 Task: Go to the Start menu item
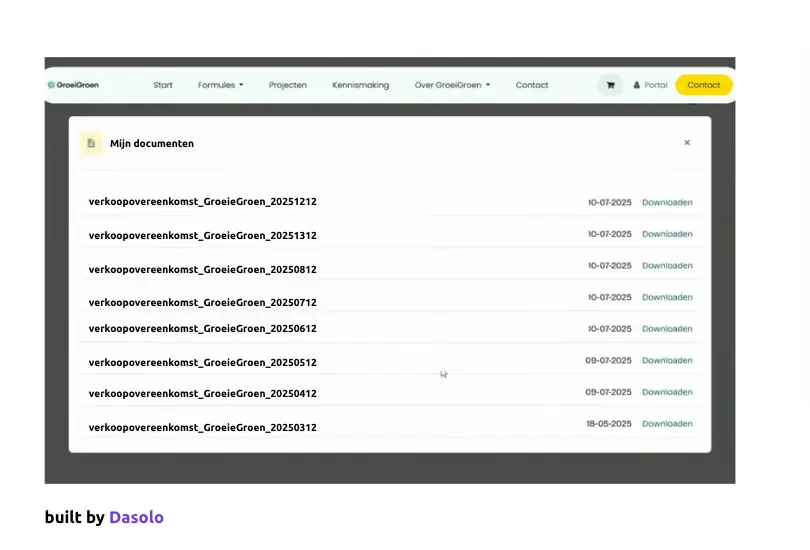[163, 85]
